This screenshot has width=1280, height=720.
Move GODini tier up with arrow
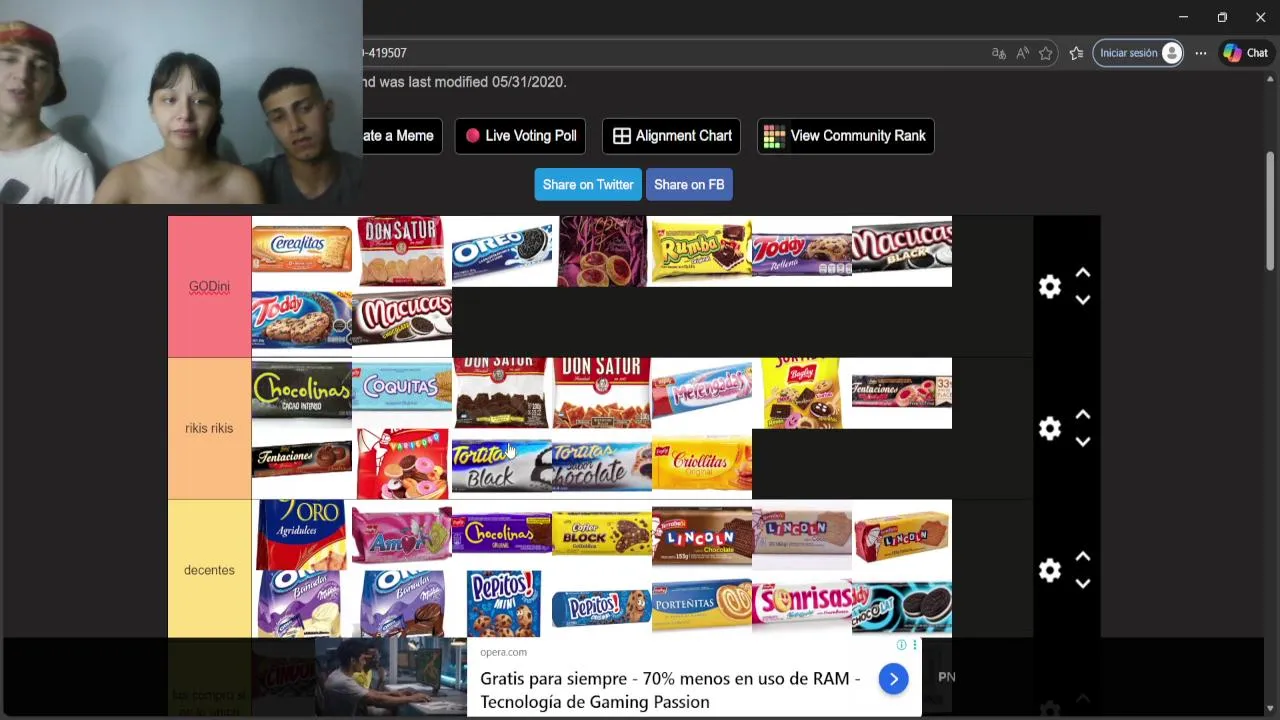1083,273
